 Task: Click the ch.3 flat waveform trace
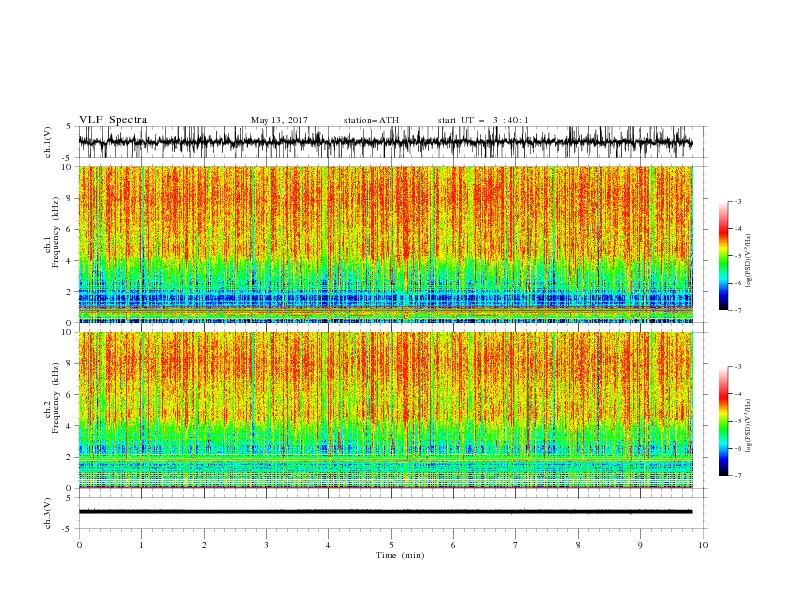[385, 512]
